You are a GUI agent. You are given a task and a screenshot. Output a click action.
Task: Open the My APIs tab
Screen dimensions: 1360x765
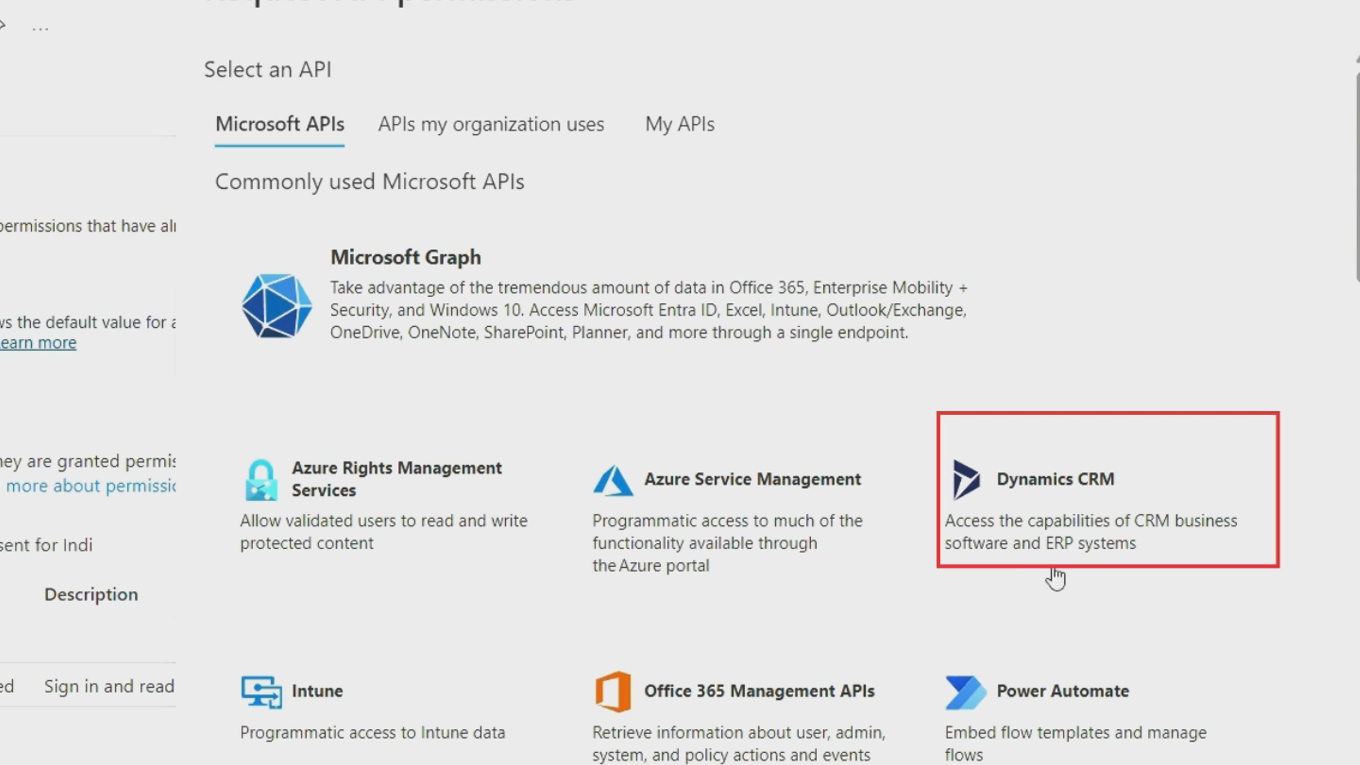click(x=680, y=124)
